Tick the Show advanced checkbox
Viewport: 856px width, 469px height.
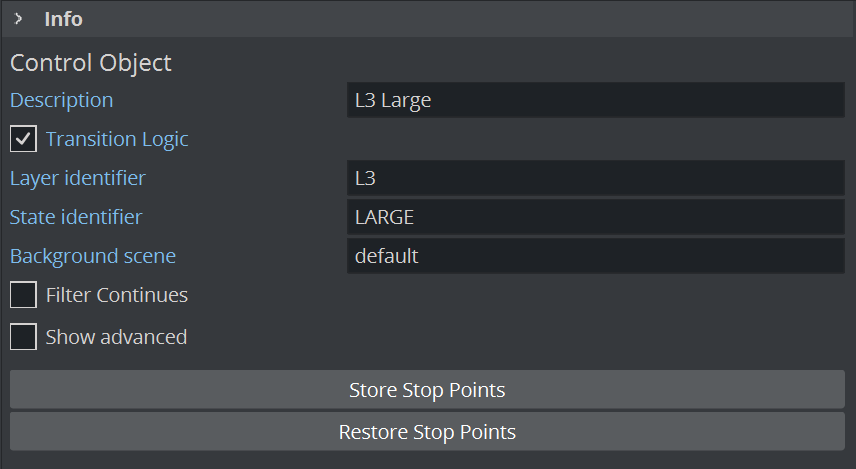24,337
